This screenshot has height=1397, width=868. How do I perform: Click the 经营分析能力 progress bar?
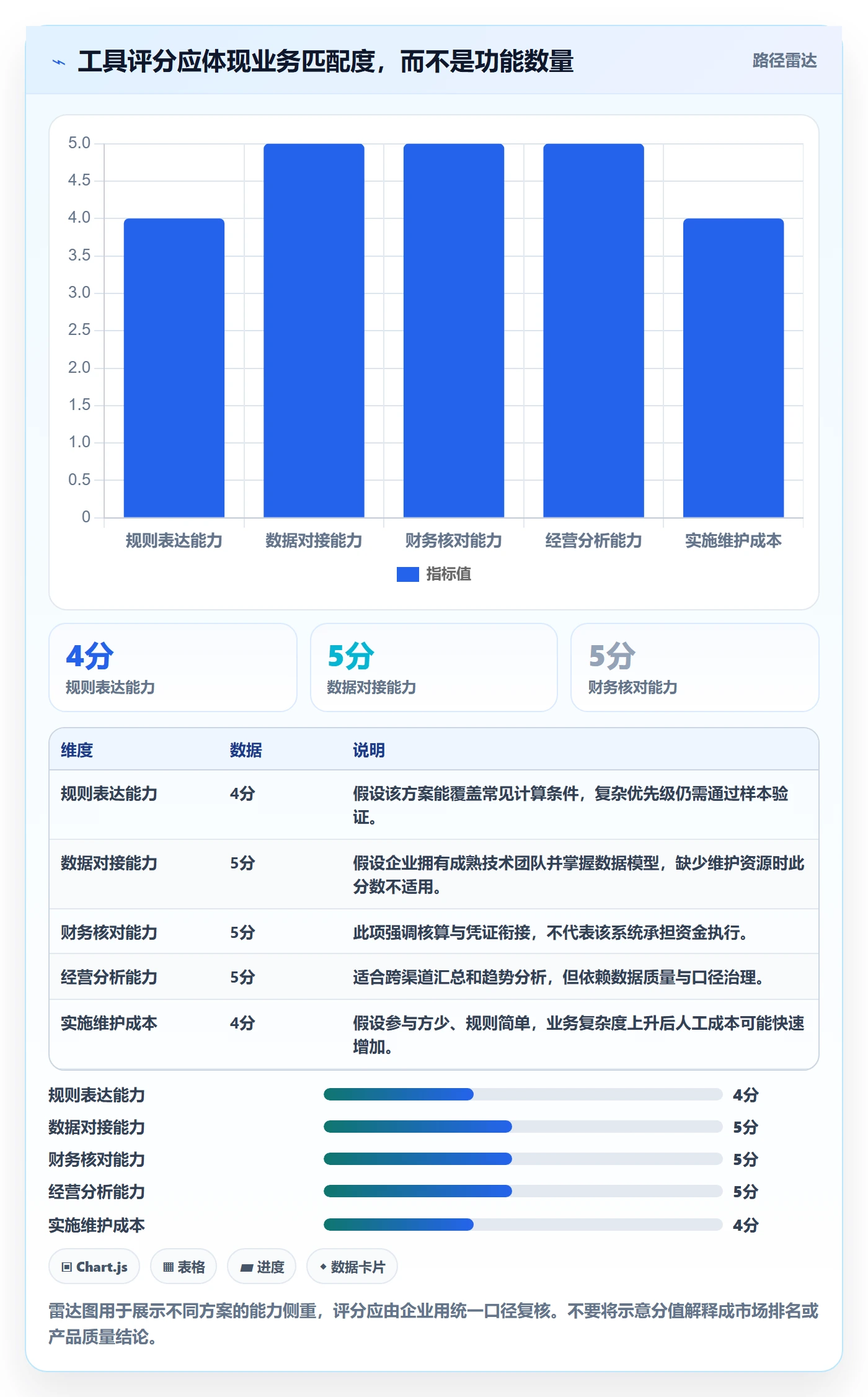pos(523,1191)
